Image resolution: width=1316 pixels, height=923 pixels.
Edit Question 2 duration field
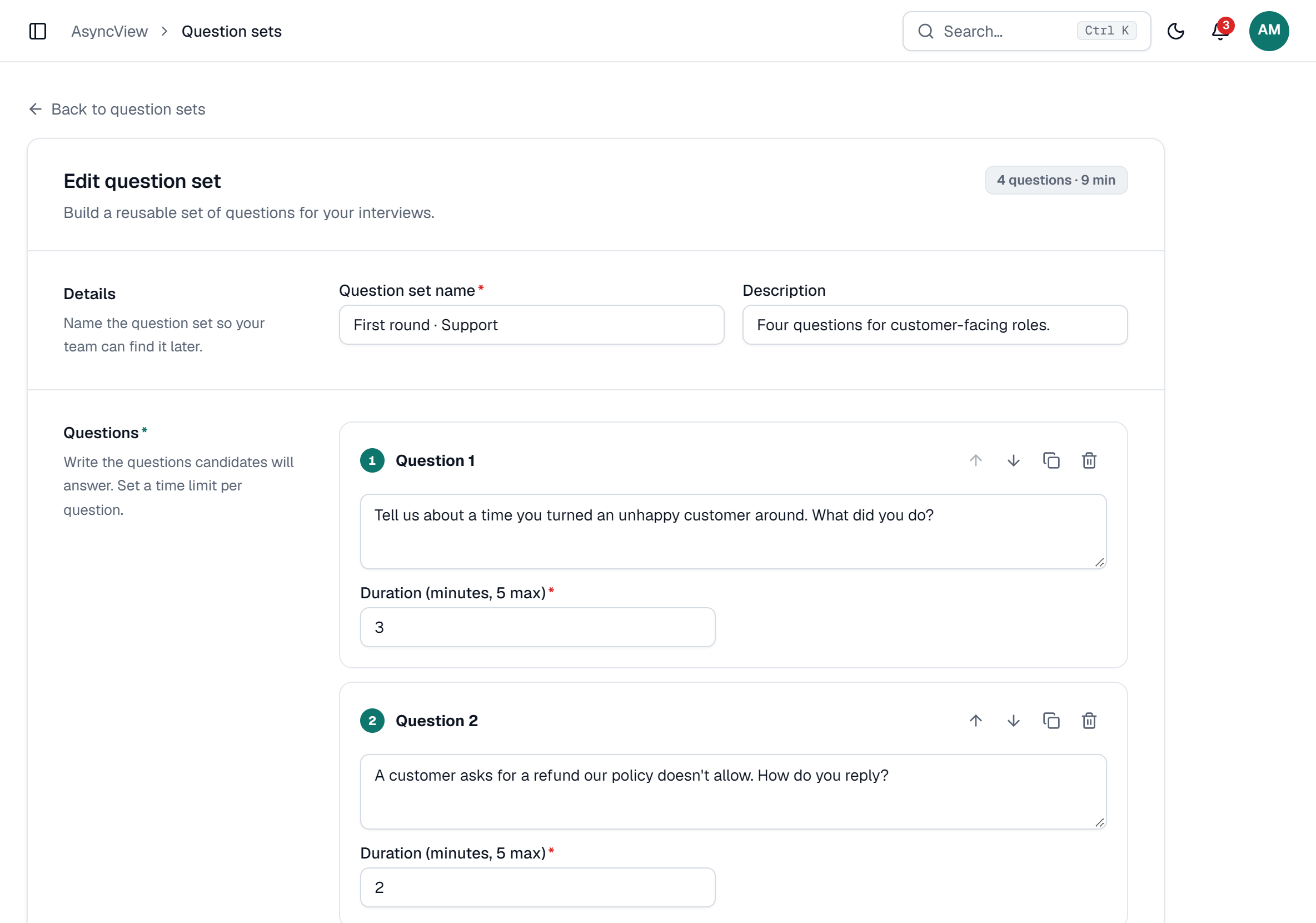pyautogui.click(x=537, y=887)
